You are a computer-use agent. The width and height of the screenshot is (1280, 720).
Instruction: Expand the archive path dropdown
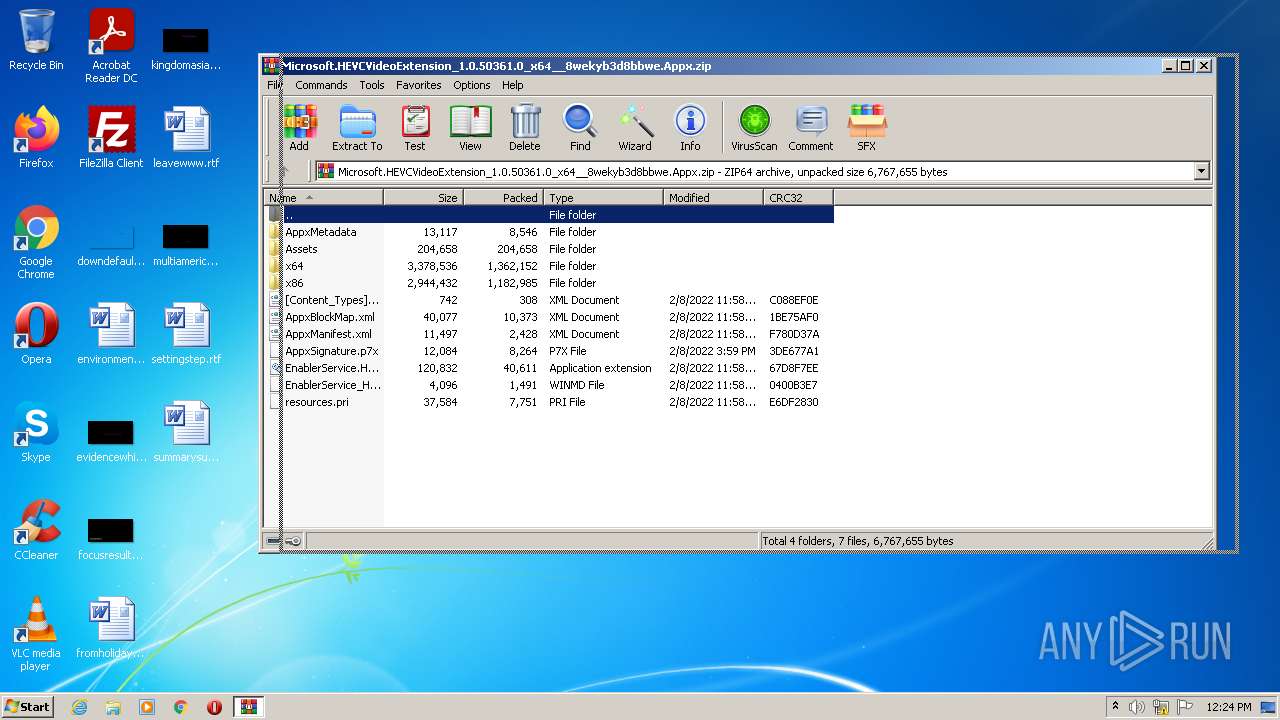point(1201,172)
